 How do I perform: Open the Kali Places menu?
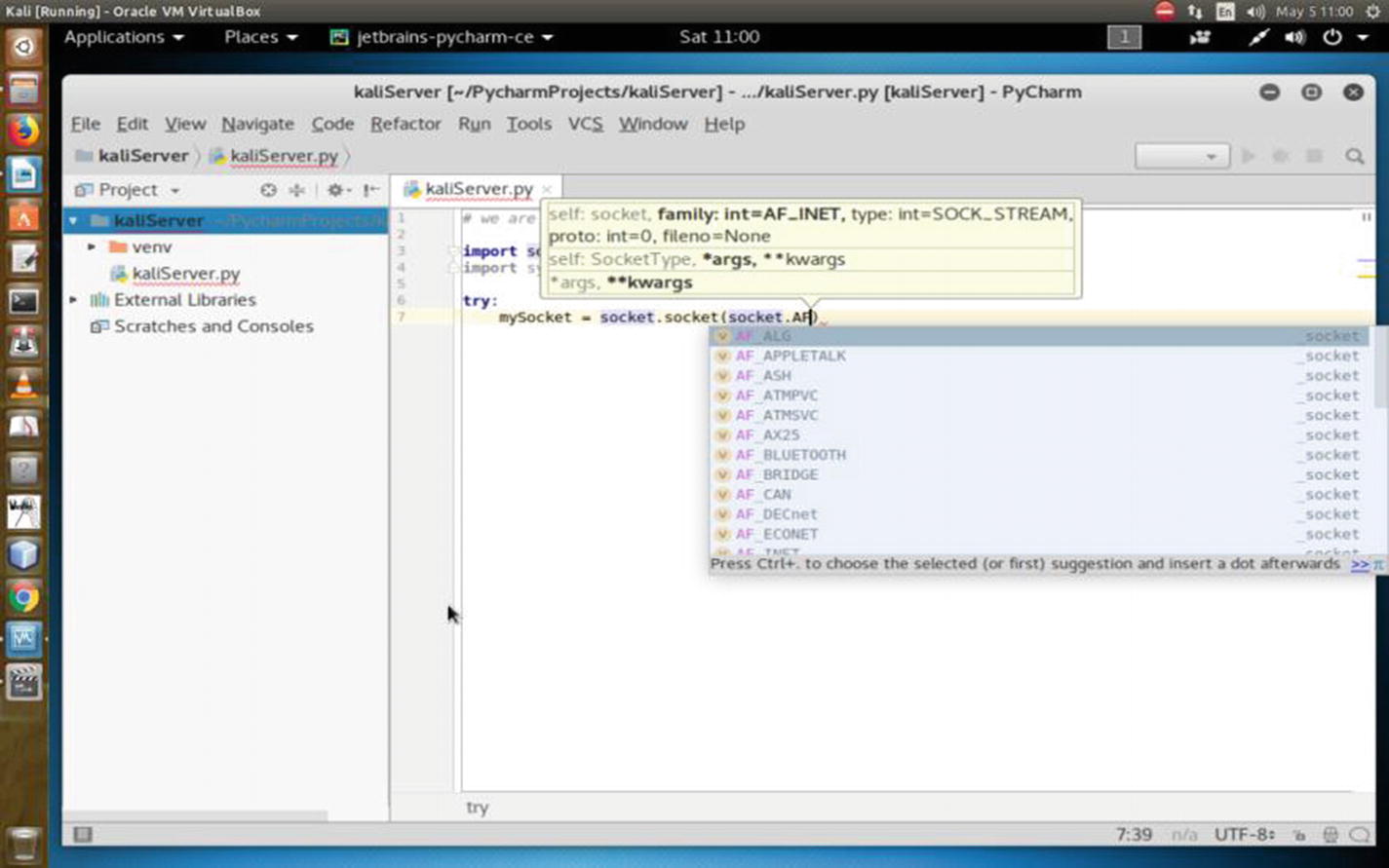[260, 37]
